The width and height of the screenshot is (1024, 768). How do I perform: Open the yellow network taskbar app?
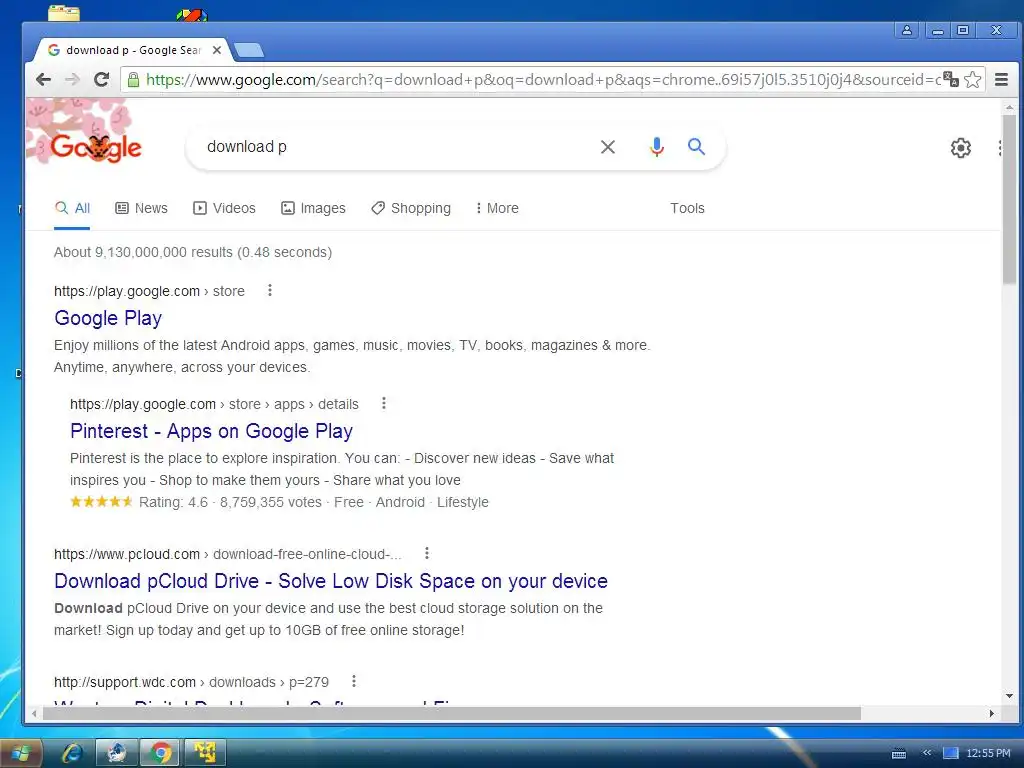[x=204, y=753]
